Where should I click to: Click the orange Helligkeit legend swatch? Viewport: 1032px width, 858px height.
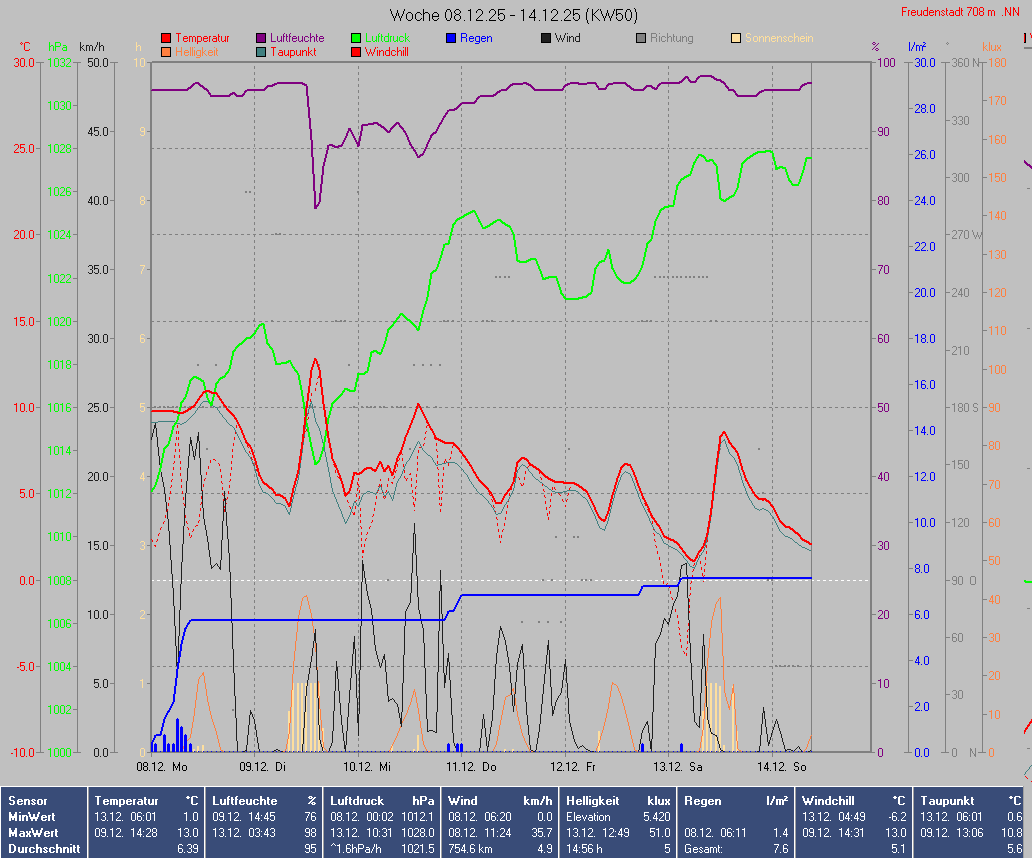point(166,52)
